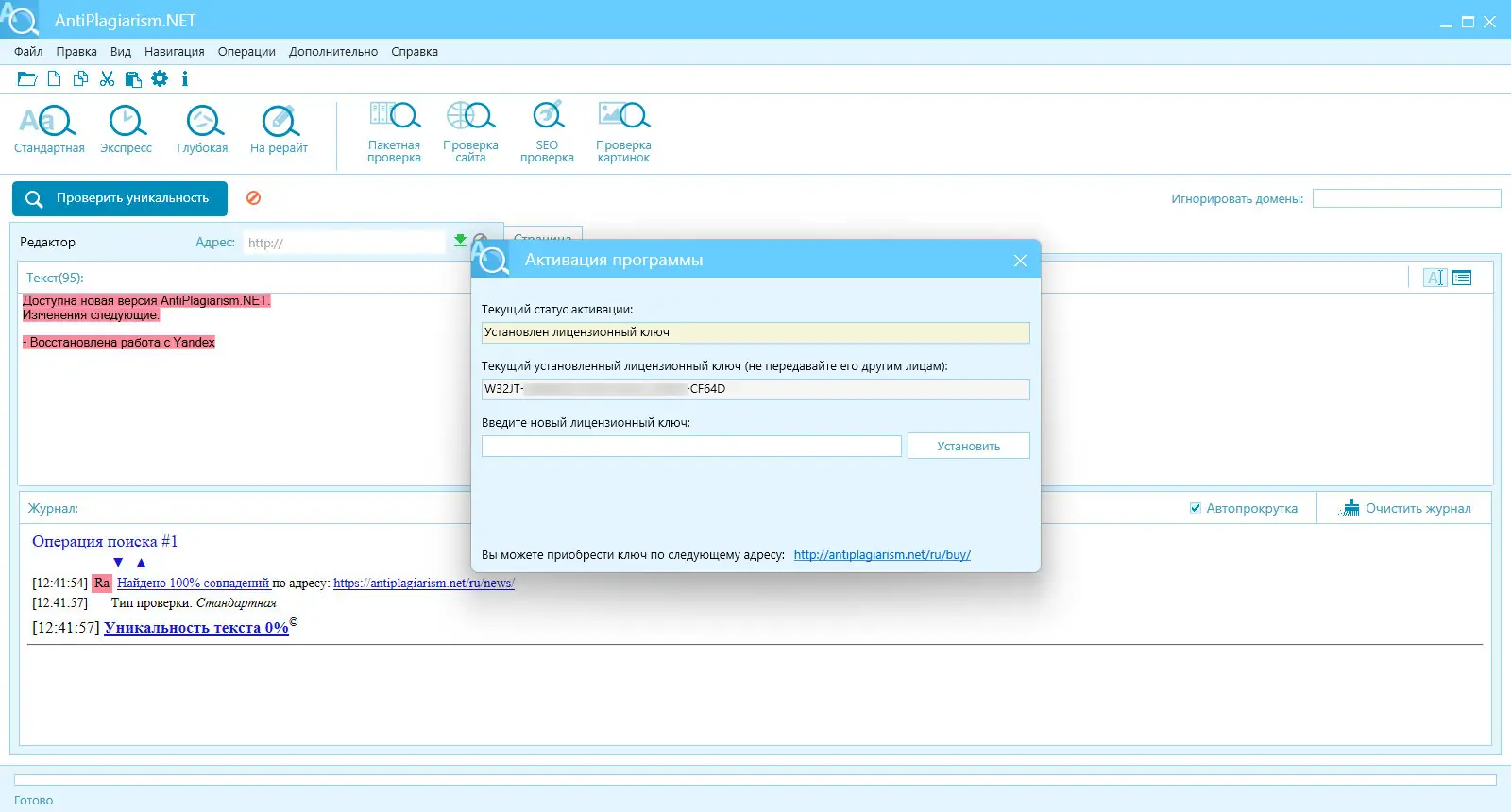Open Проверка картинок tool
This screenshot has width=1511, height=812.
pyautogui.click(x=623, y=132)
